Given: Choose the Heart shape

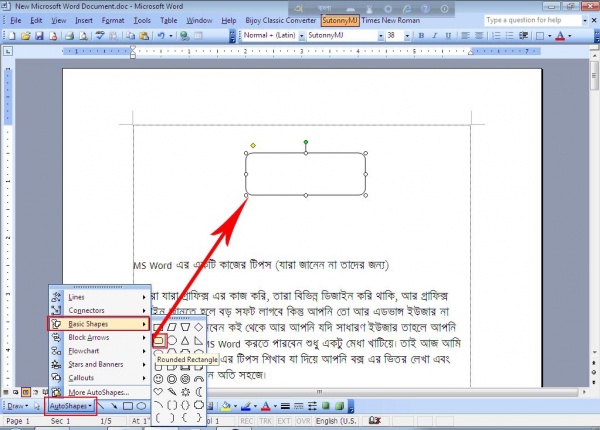Looking at the screenshot, I should tap(158, 392).
